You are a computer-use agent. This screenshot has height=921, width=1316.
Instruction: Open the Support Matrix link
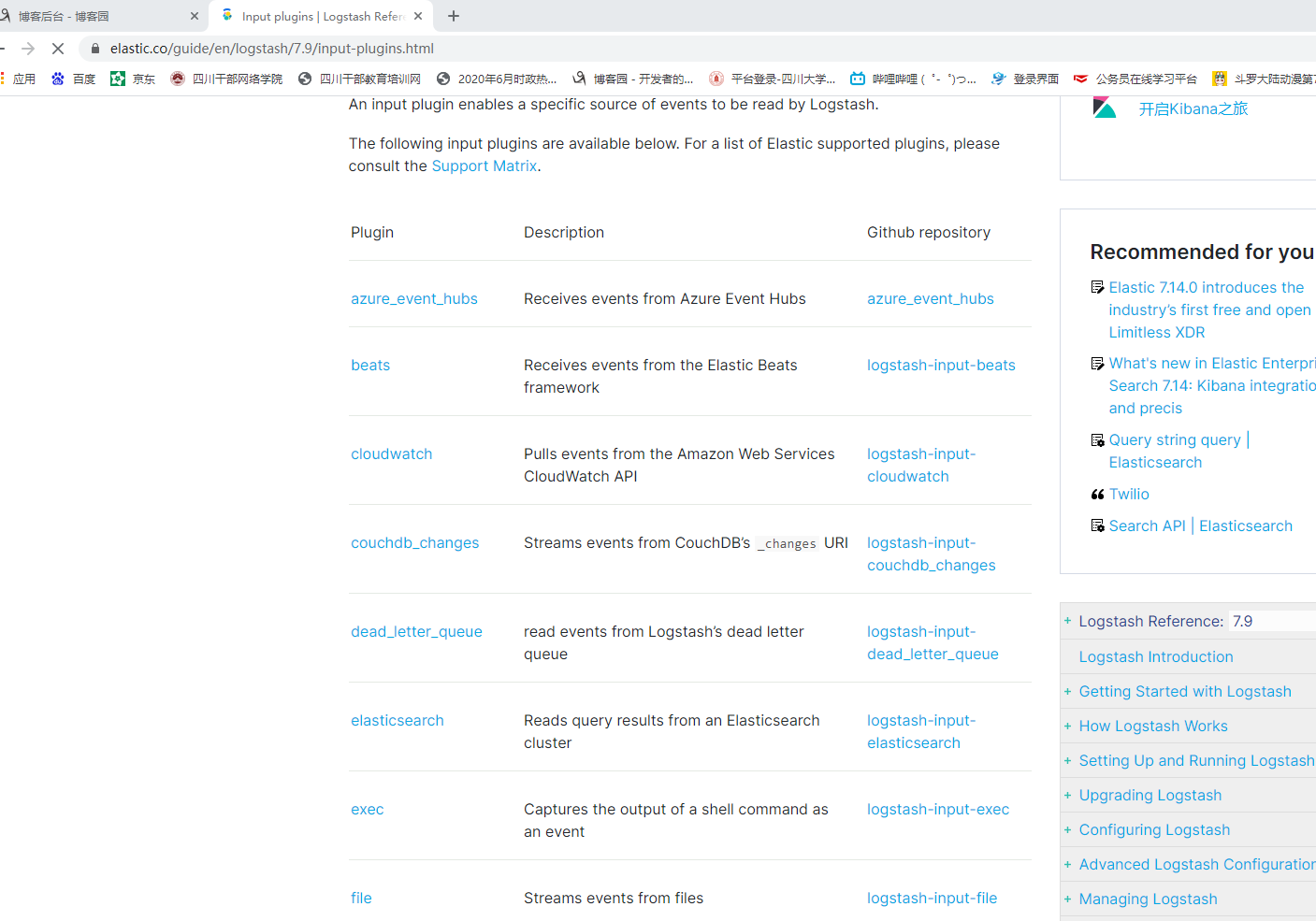tap(484, 165)
